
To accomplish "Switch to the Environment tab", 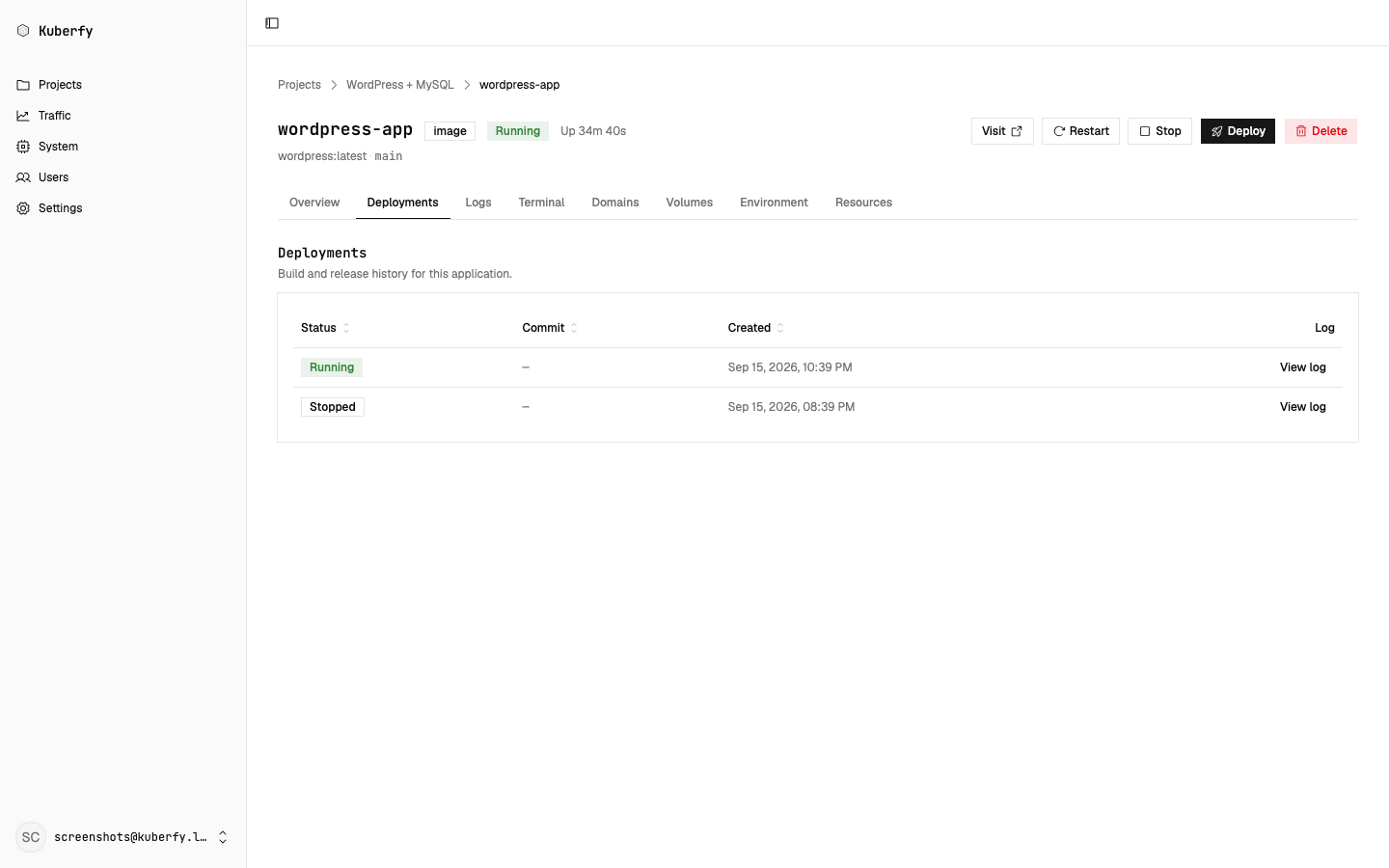I will coord(774,203).
